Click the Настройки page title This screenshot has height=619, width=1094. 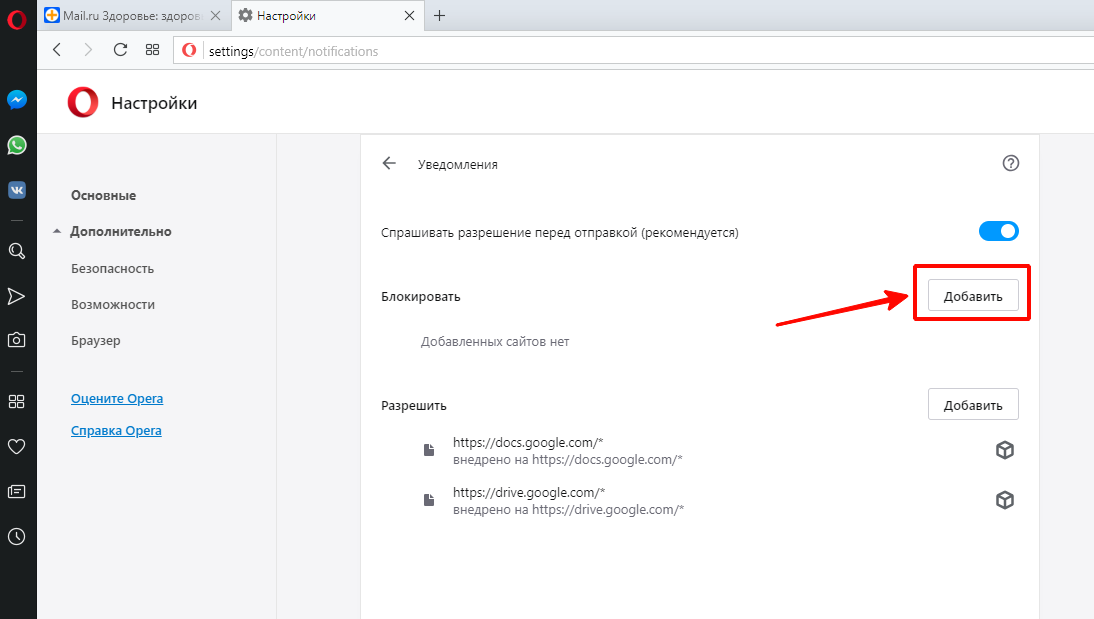154,103
